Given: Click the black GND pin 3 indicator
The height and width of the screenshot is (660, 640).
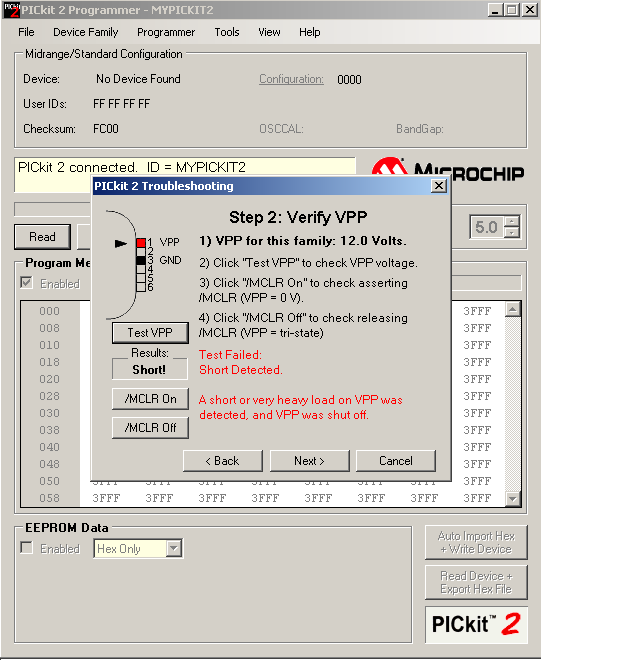Looking at the screenshot, I should click(141, 261).
